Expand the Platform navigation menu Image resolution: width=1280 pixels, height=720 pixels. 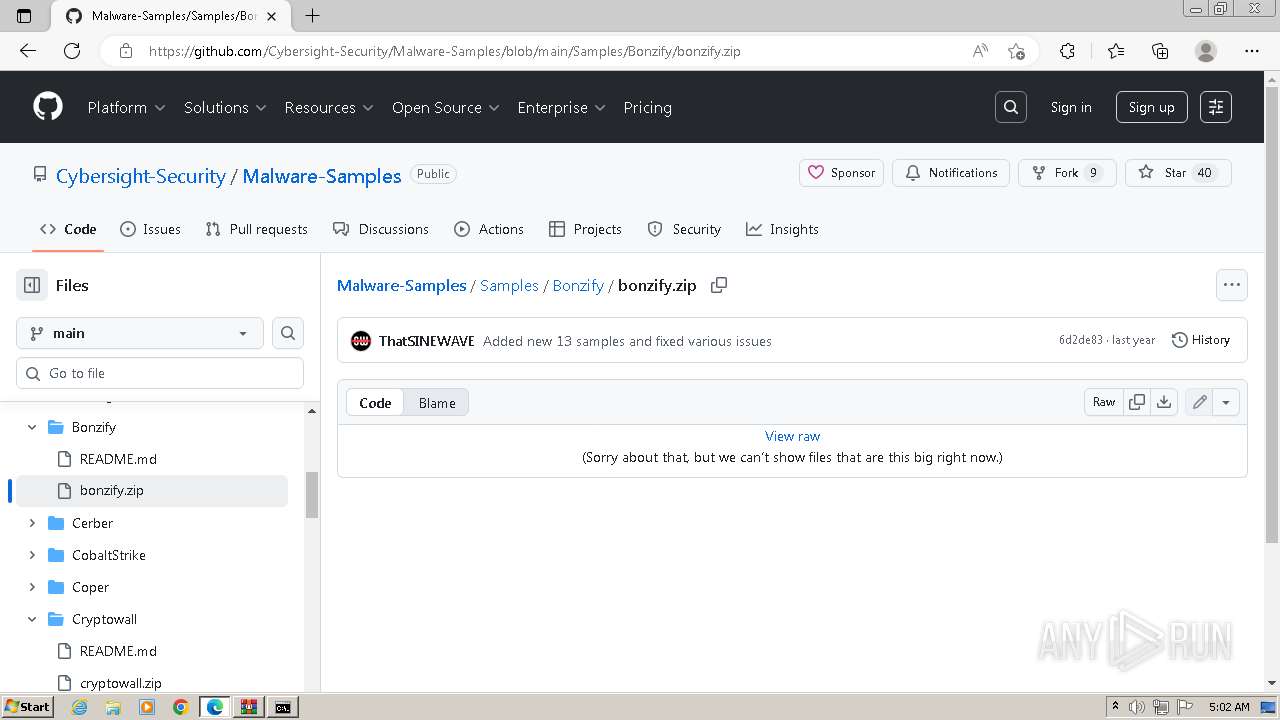(x=126, y=107)
